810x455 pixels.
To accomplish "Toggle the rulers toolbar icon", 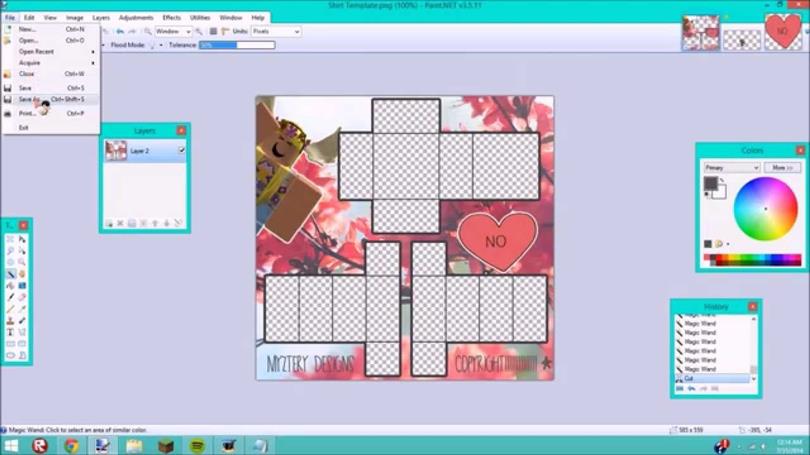I will click(x=225, y=32).
